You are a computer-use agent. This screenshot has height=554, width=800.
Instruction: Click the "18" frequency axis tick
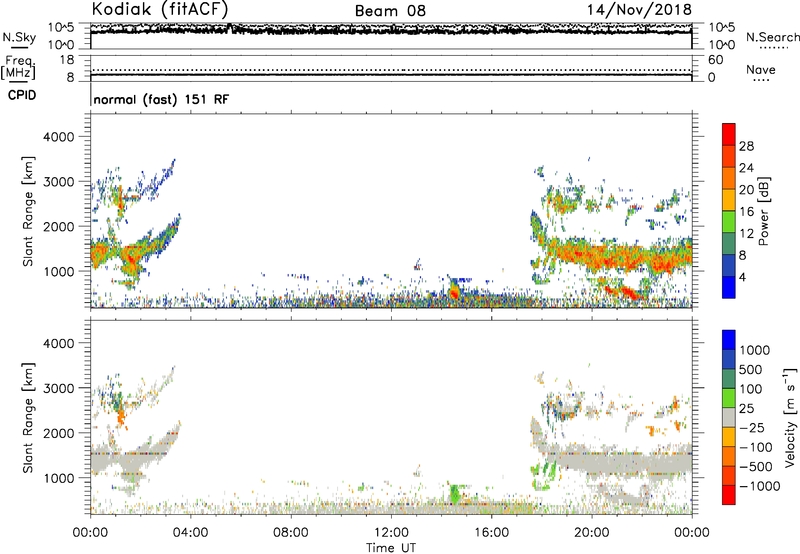pos(67,60)
